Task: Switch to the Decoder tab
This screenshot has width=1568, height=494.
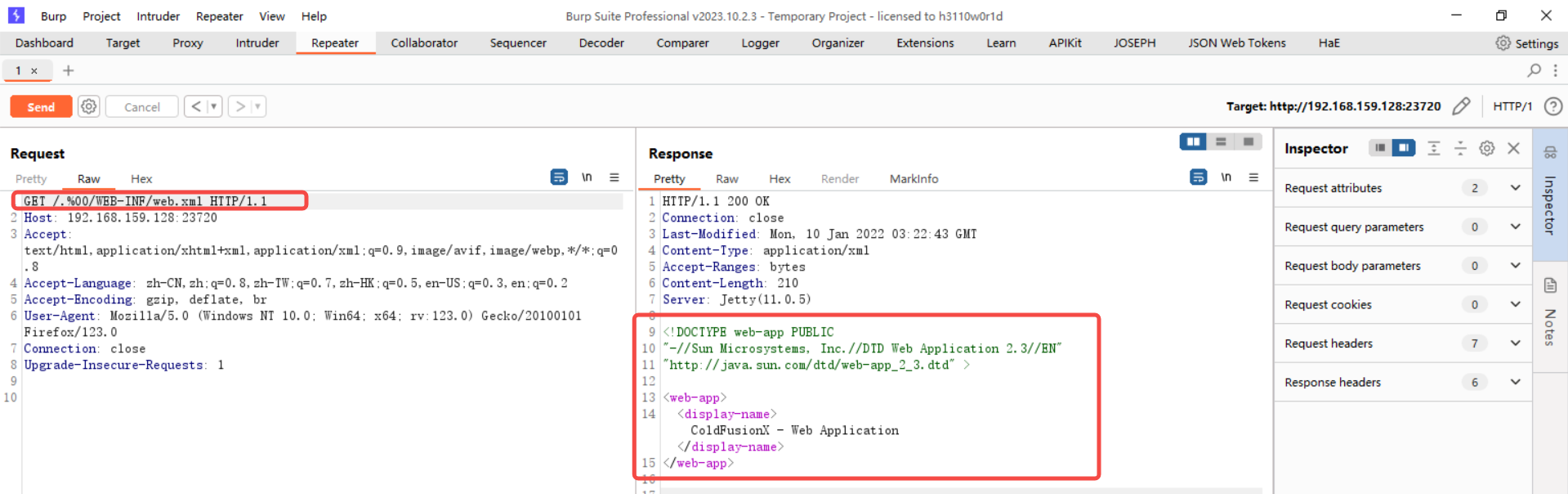Action: [x=601, y=43]
